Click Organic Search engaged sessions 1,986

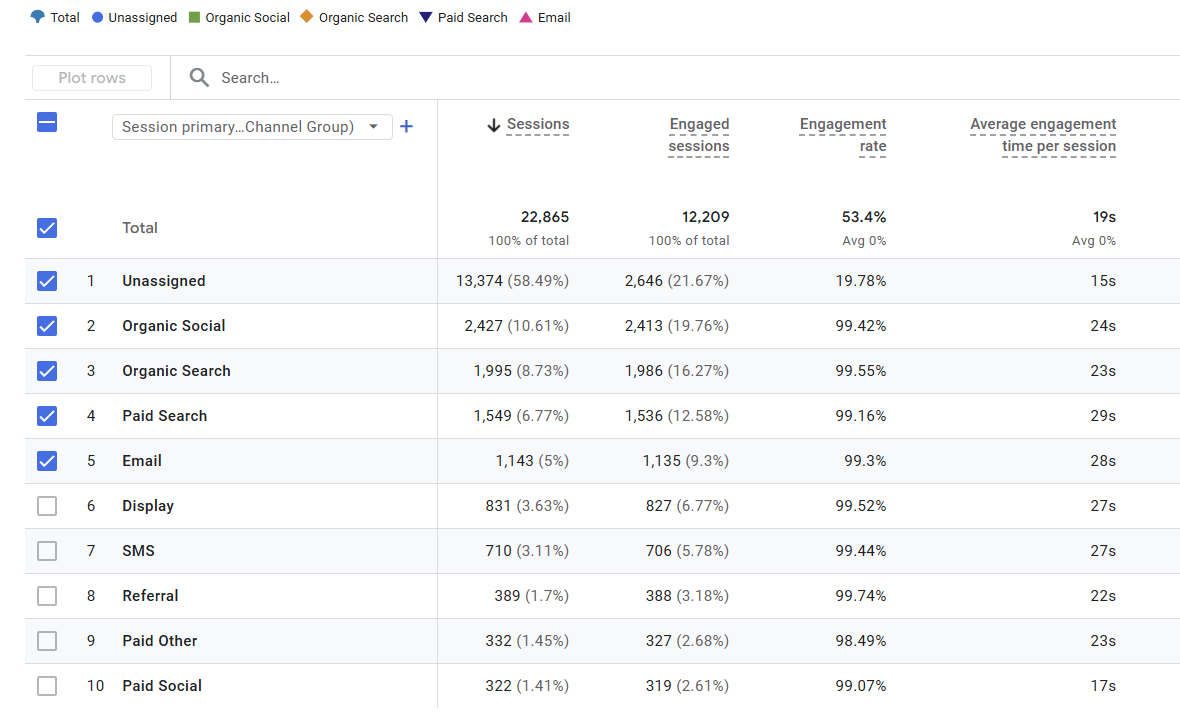(x=643, y=371)
